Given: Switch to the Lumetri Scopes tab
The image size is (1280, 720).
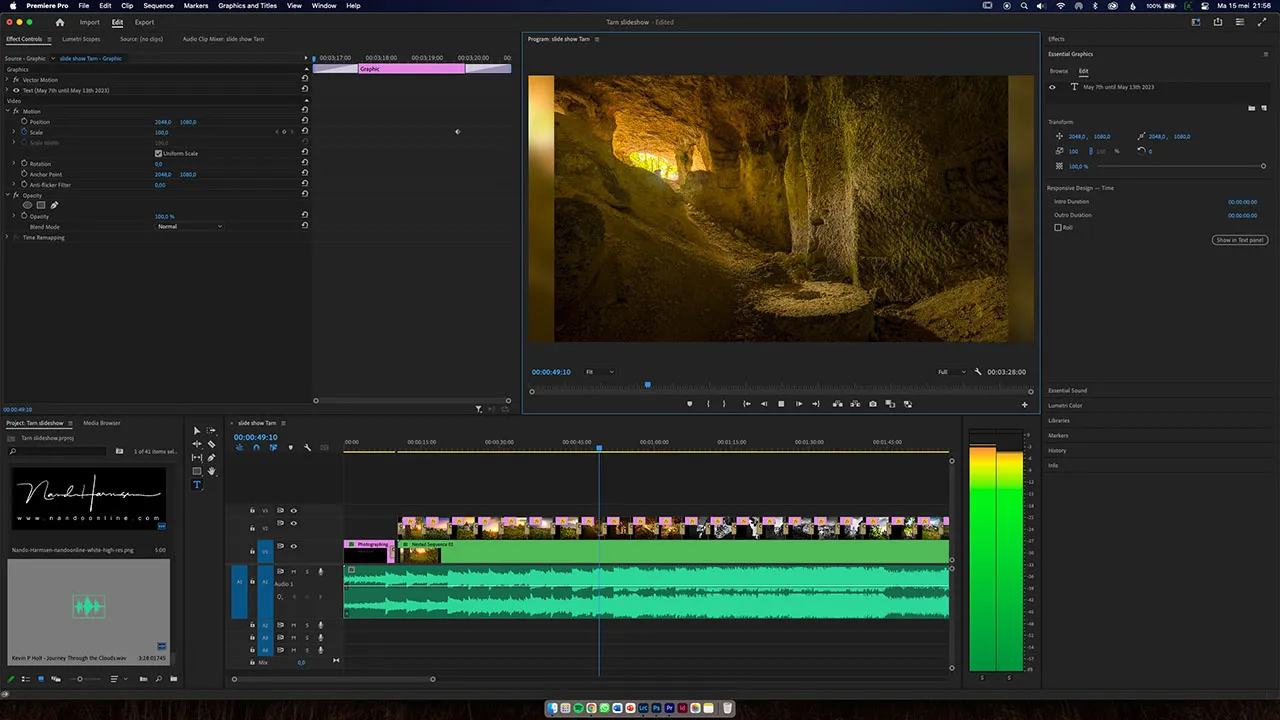Looking at the screenshot, I should click(81, 39).
